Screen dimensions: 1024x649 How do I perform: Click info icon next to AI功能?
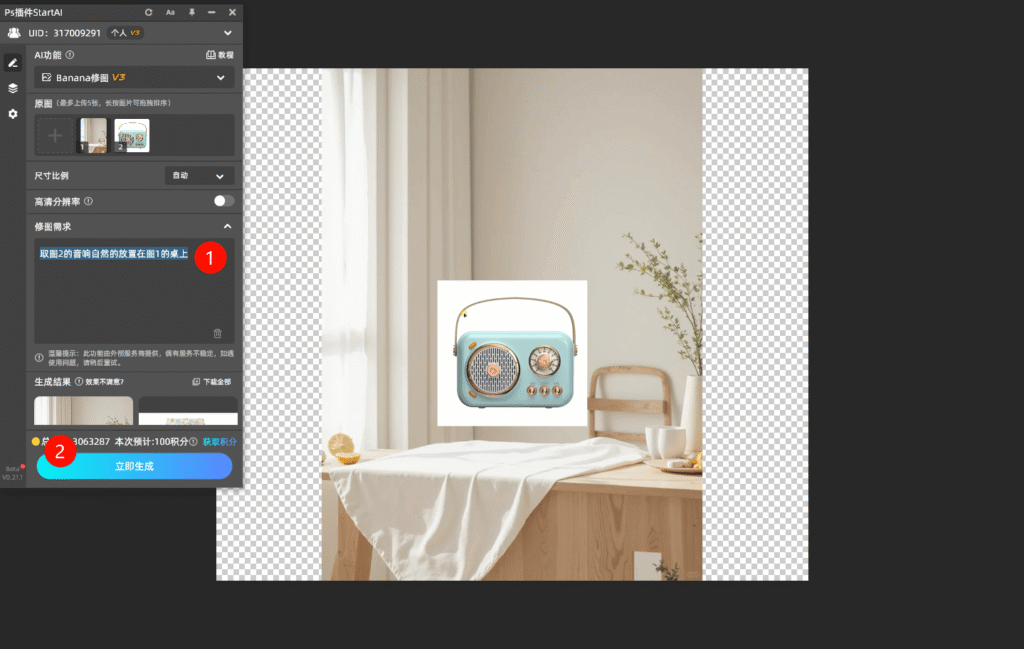[x=70, y=55]
